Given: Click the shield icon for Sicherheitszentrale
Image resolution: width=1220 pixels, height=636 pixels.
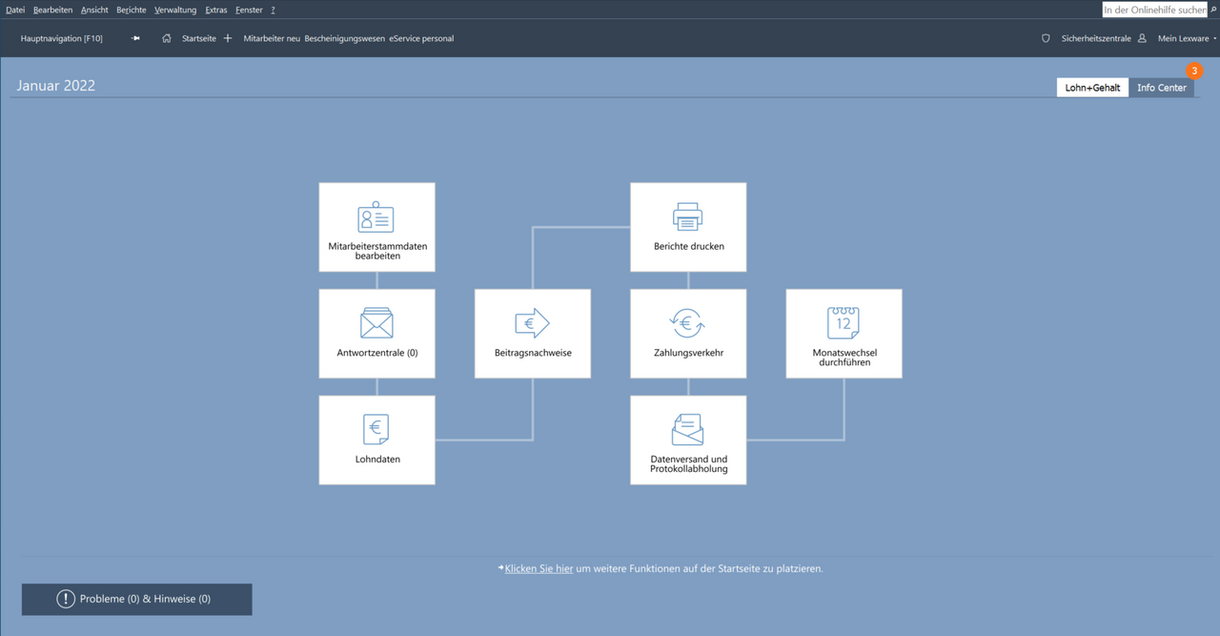Looking at the screenshot, I should 1046,38.
